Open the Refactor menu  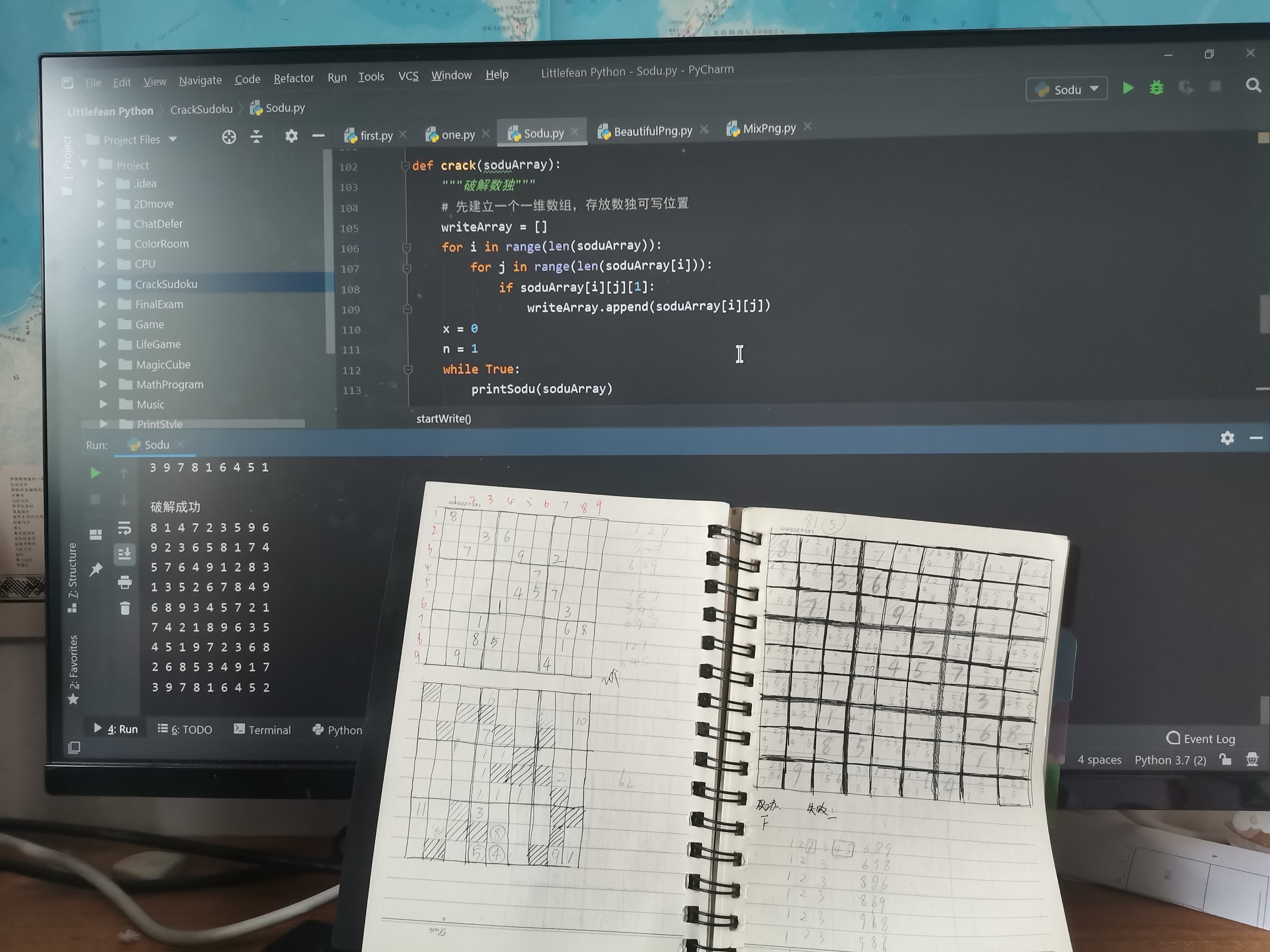pyautogui.click(x=293, y=79)
